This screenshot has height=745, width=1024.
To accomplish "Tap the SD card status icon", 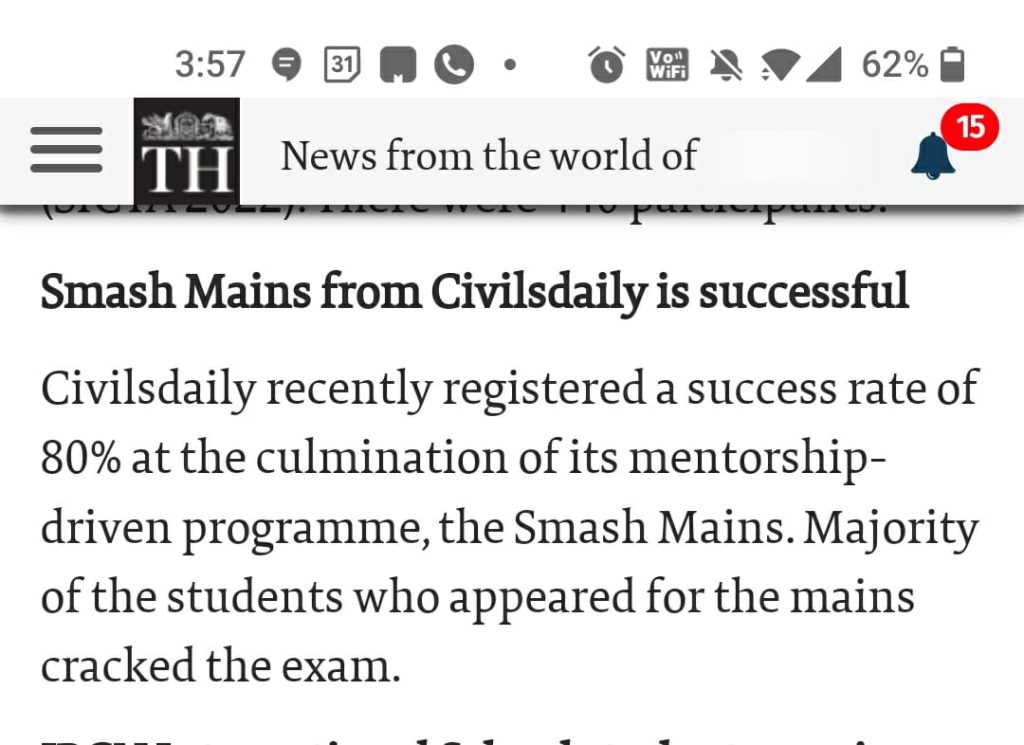I will tap(398, 65).
